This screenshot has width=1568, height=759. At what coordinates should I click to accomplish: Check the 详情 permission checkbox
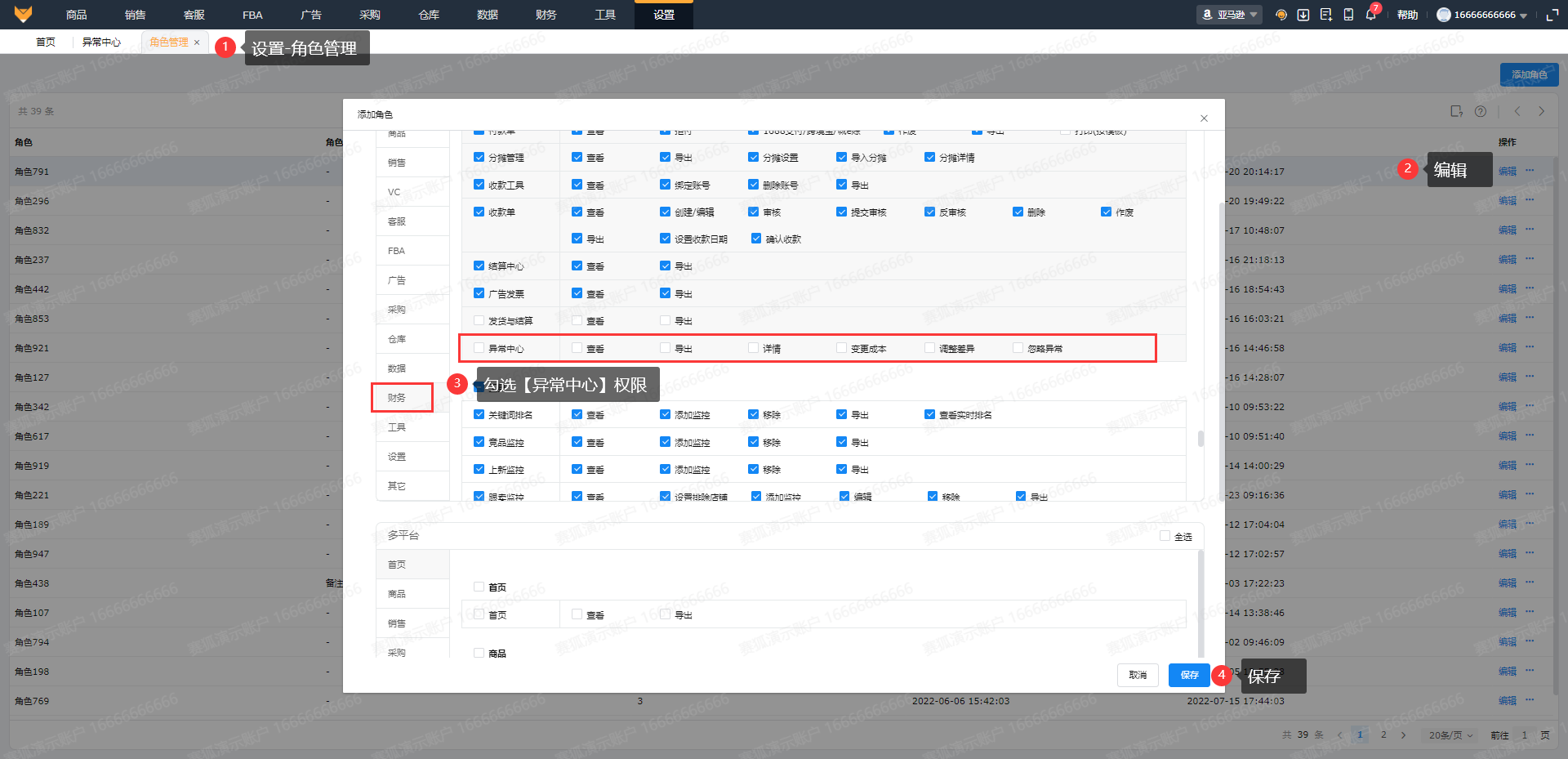pos(754,348)
